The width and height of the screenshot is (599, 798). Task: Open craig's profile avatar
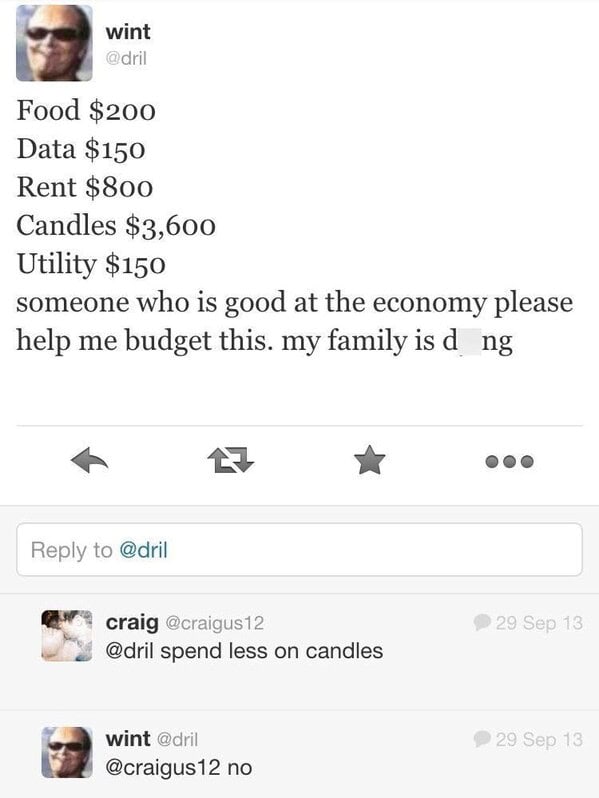67,636
